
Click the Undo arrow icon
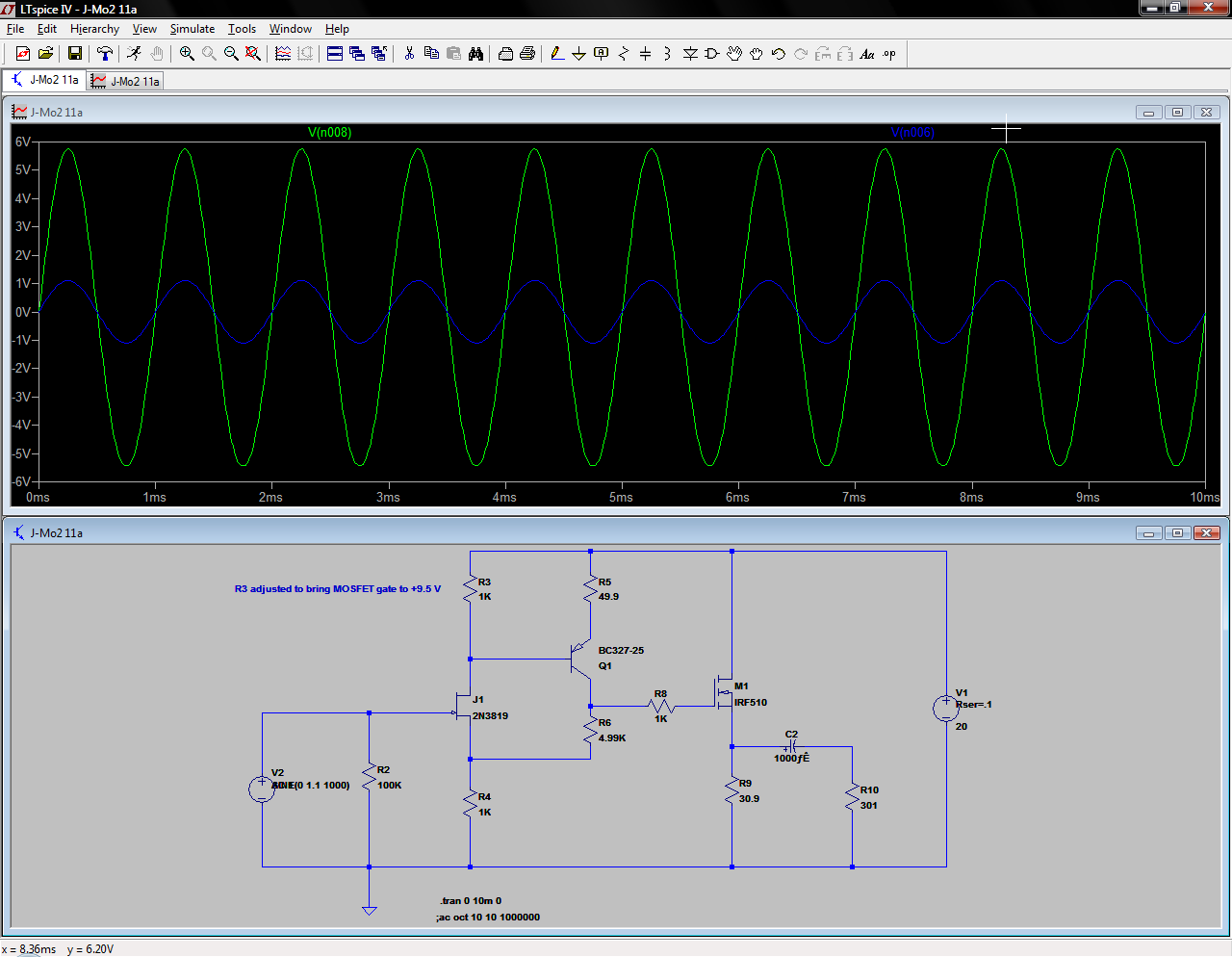pyautogui.click(x=779, y=54)
